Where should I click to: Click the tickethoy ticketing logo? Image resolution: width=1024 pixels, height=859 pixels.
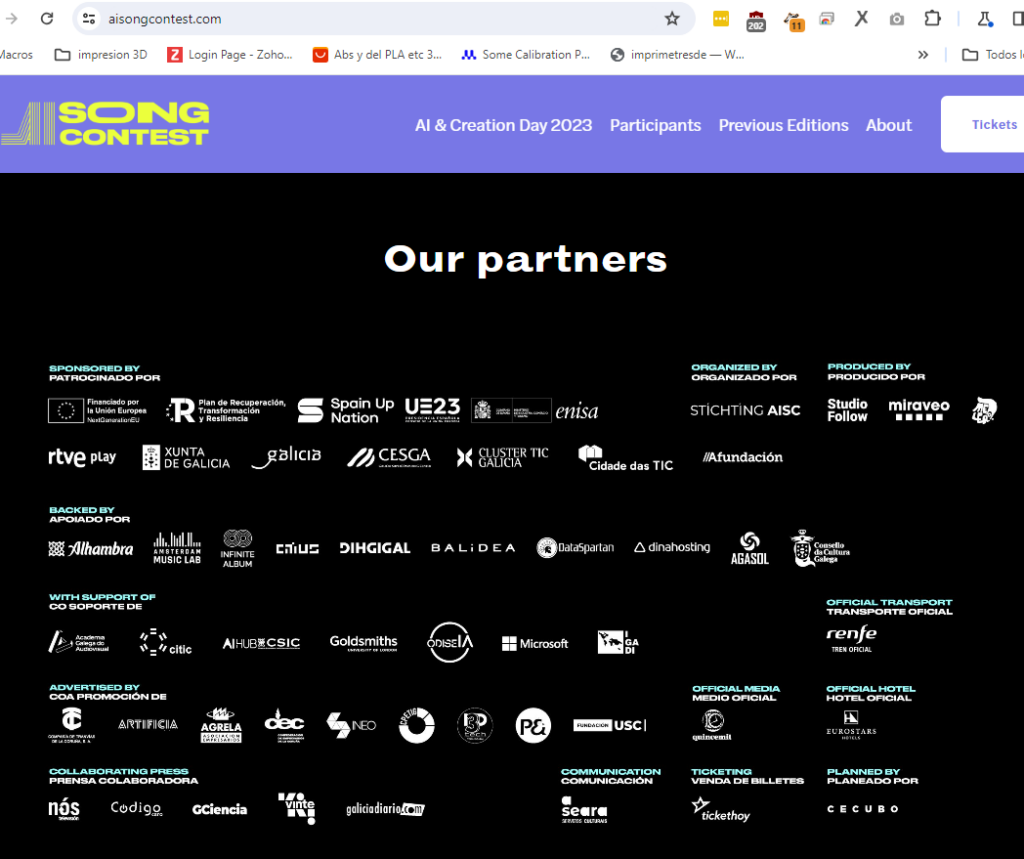(x=720, y=809)
